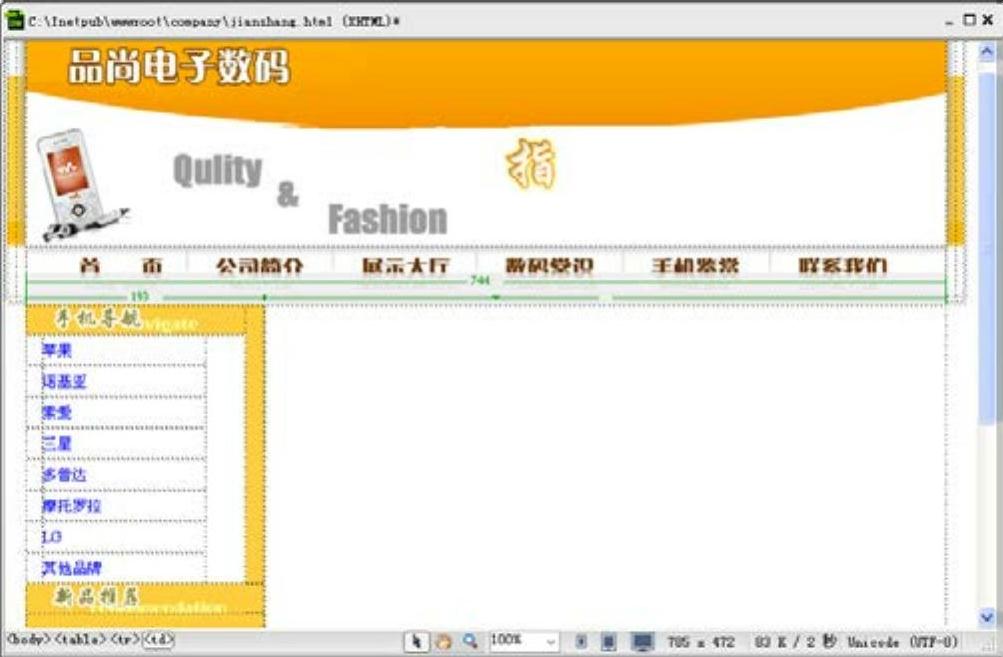The image size is (1003, 657).
Task: Choose the Zoom magnifier tool in status bar
Action: [470, 642]
